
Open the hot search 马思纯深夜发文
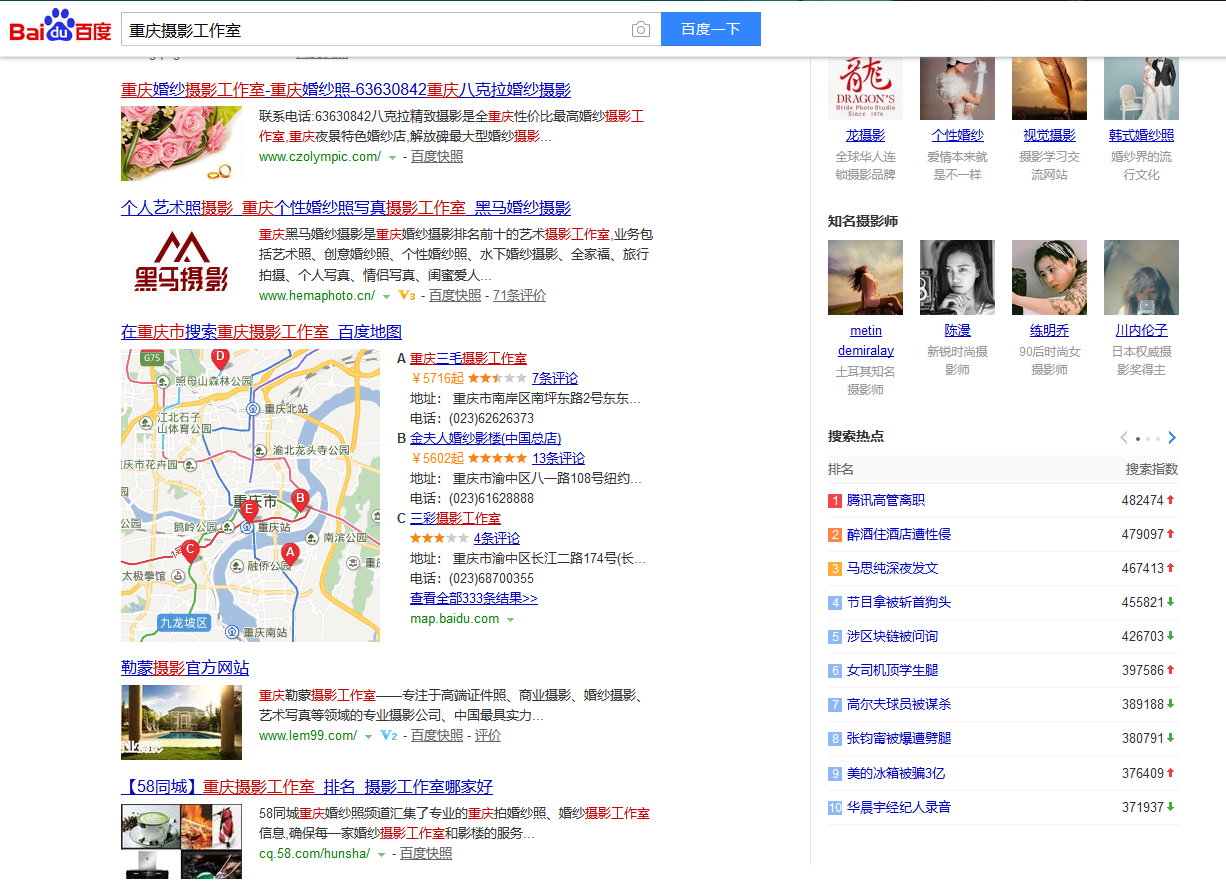(892, 568)
